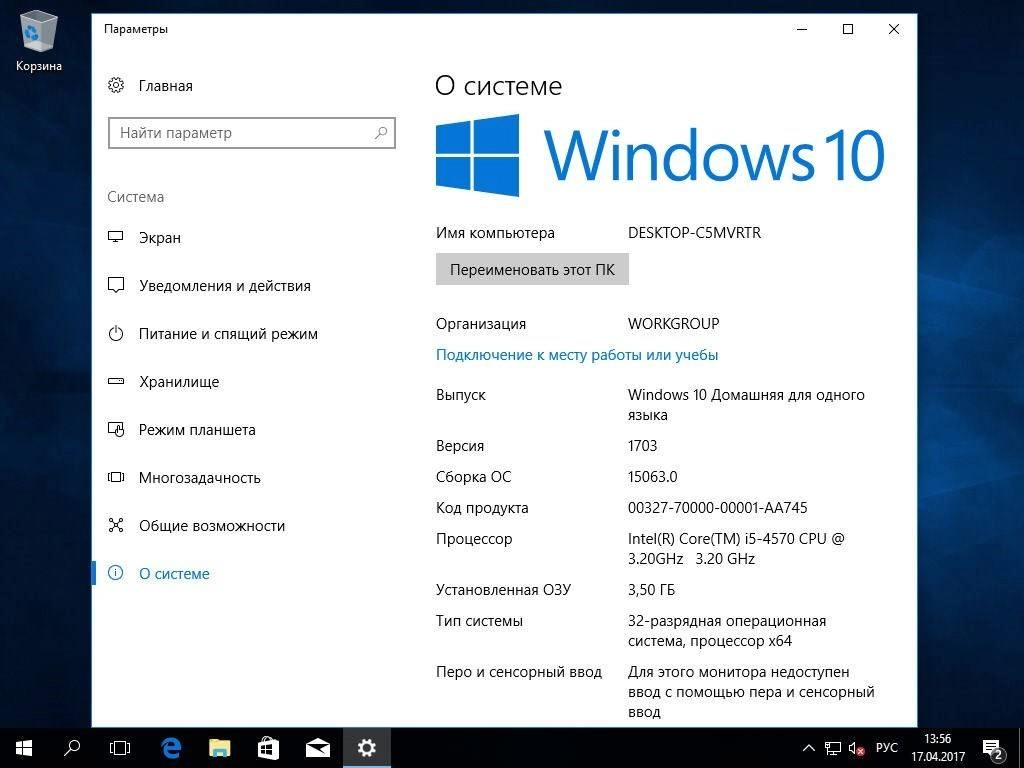Switch input language РУС
The height and width of the screenshot is (768, 1024).
point(887,748)
